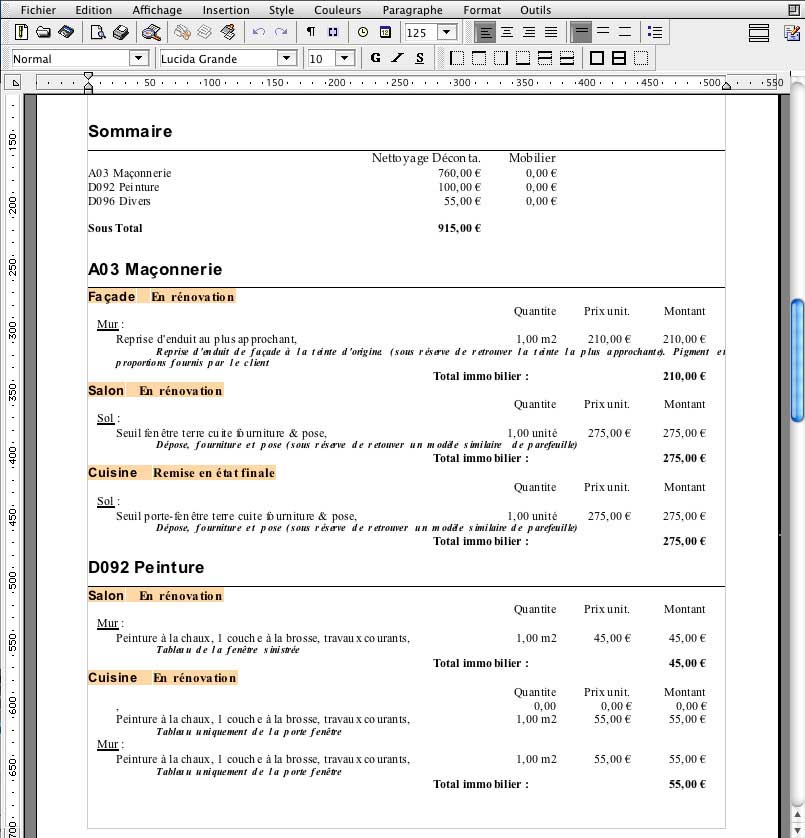Enable justified text alignment
805x838 pixels.
[x=550, y=33]
